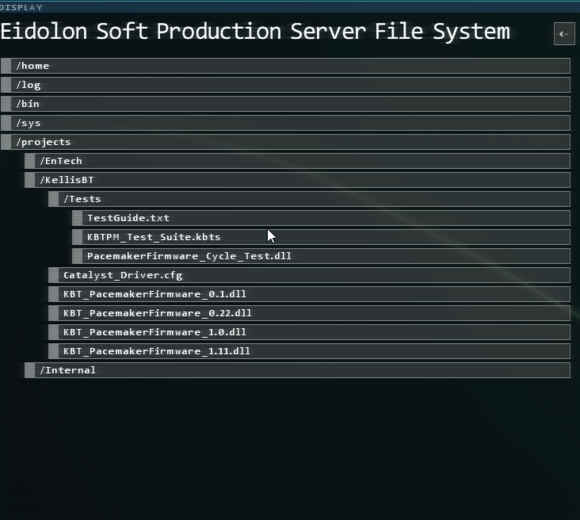Select KBT_PacemakerFirmware_0.1.dll
This screenshot has width=580, height=520.
coord(309,294)
